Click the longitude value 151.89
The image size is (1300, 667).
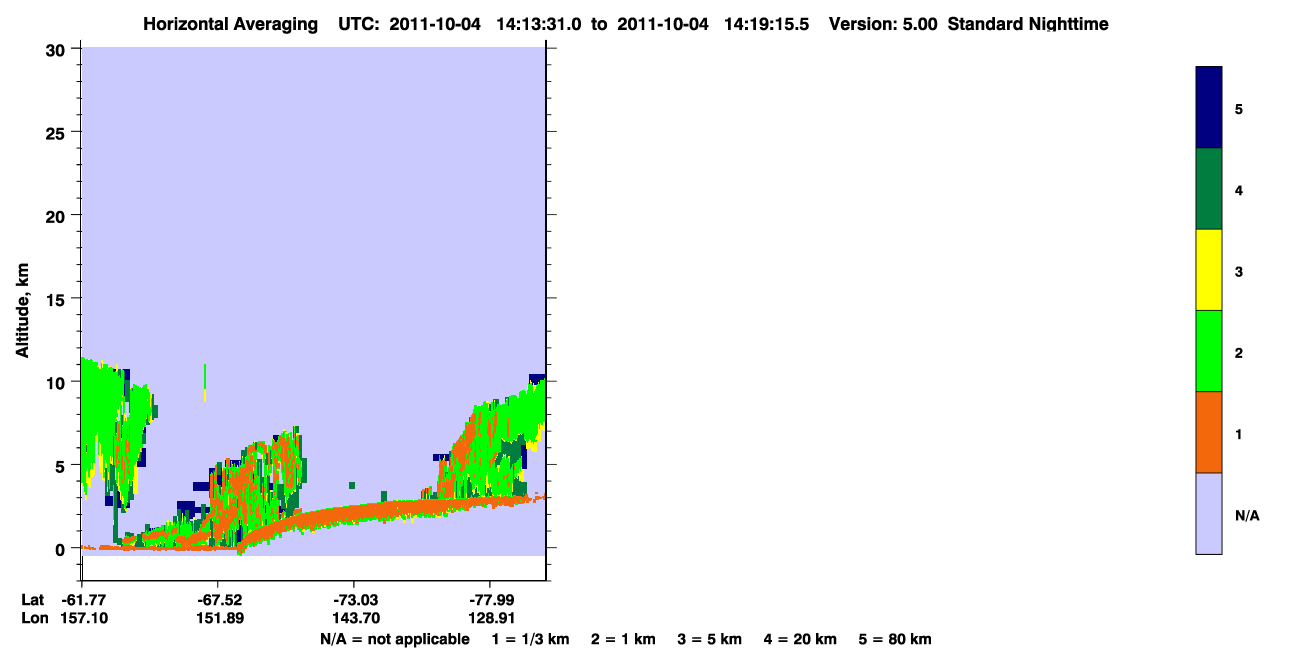click(x=218, y=619)
